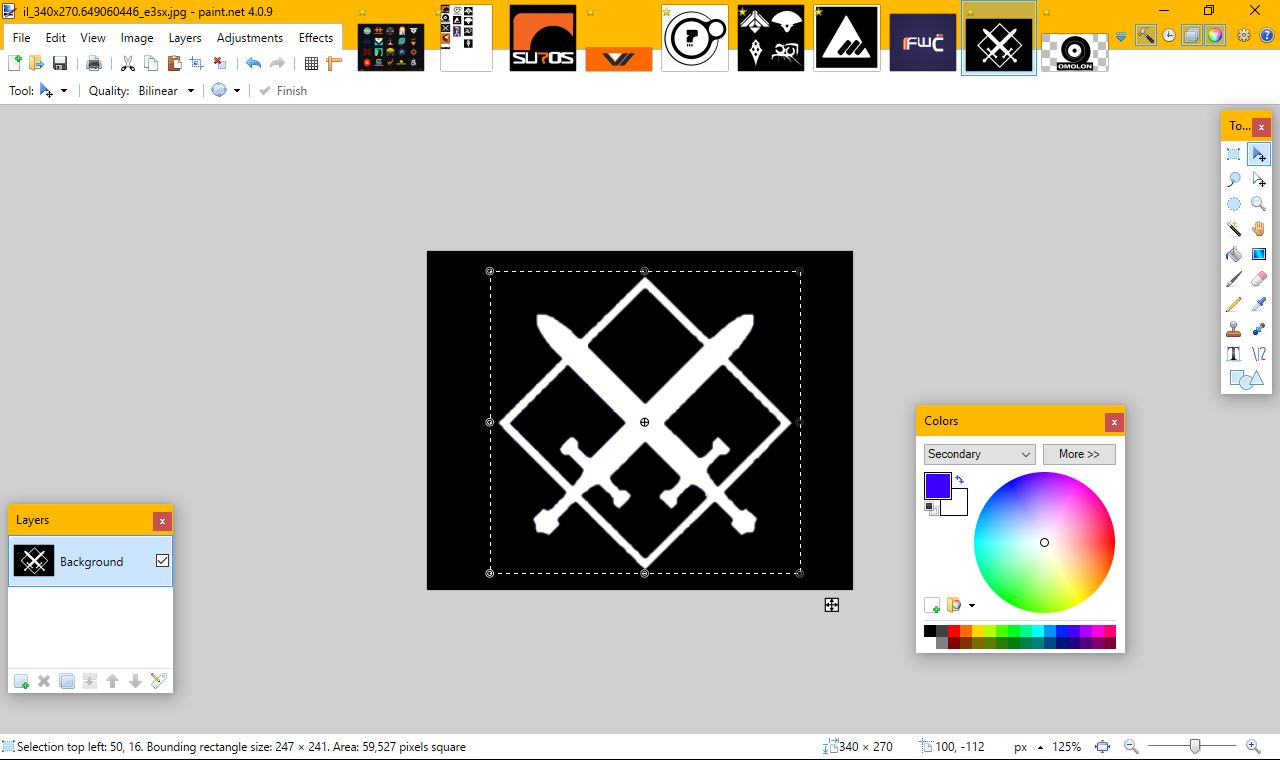Click the Deselect icon
Image resolution: width=1280 pixels, height=760 pixels.
(x=220, y=63)
